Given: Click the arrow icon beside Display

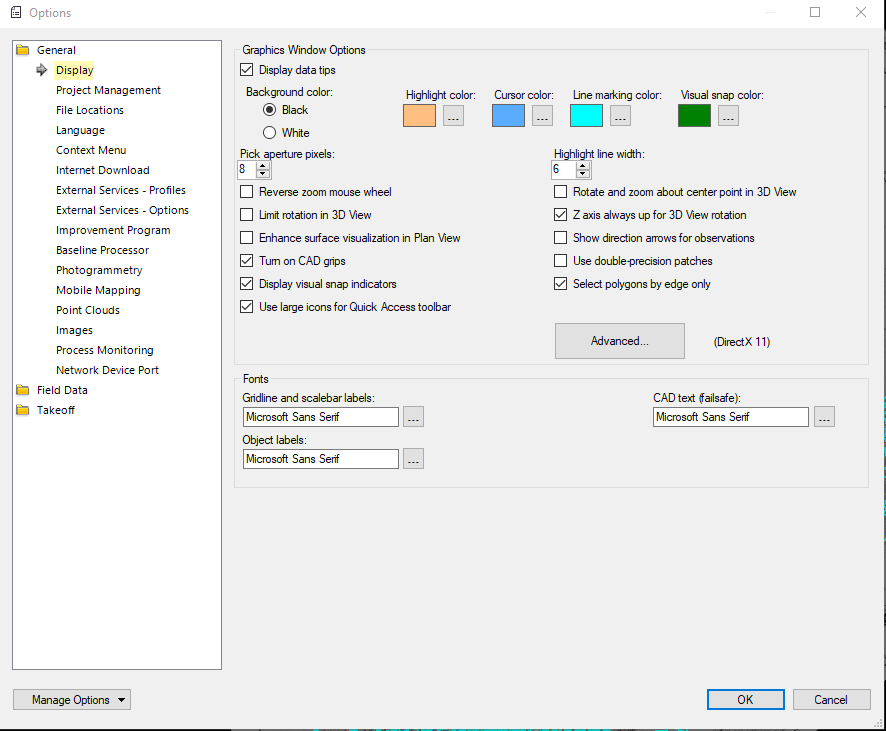Looking at the screenshot, I should pyautogui.click(x=42, y=70).
